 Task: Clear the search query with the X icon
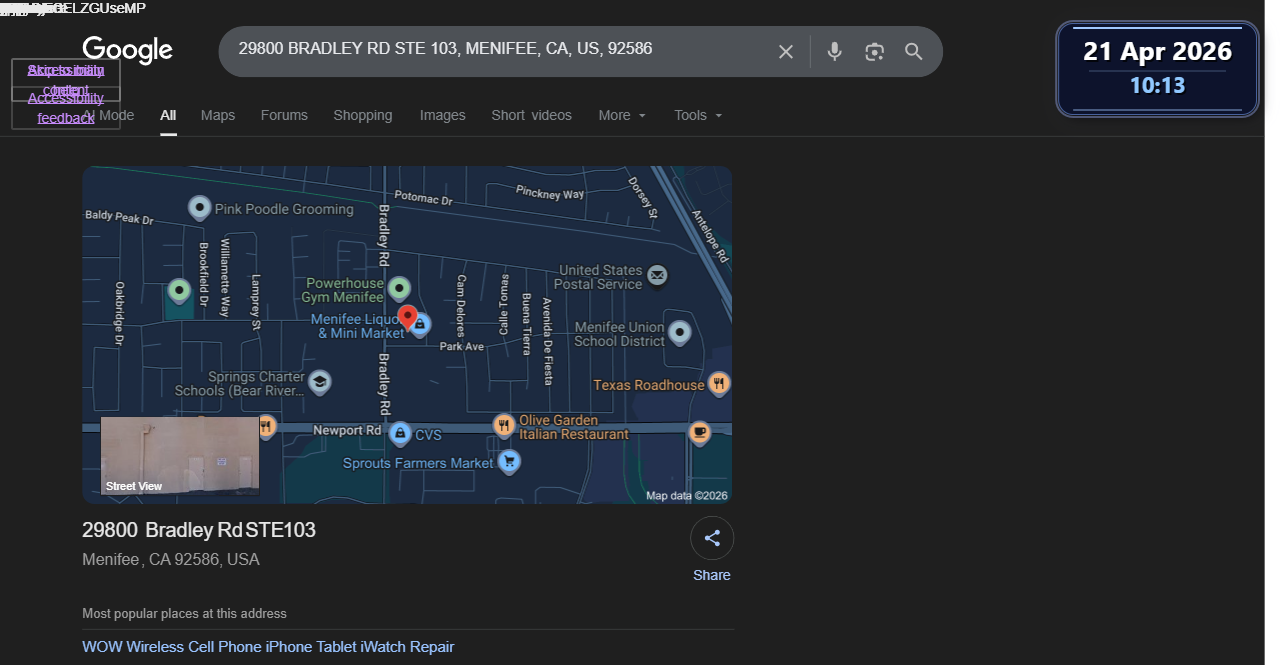786,52
